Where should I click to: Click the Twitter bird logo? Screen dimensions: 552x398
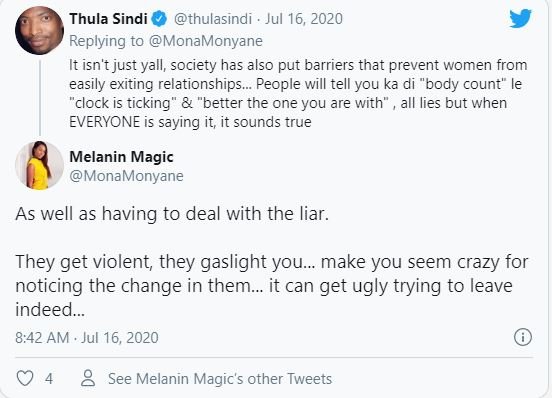[x=520, y=18]
